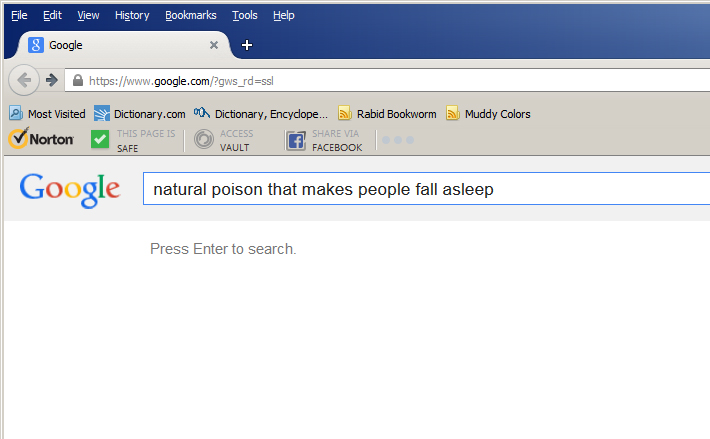710x439 pixels.
Task: Close the Google tab
Action: tap(214, 45)
